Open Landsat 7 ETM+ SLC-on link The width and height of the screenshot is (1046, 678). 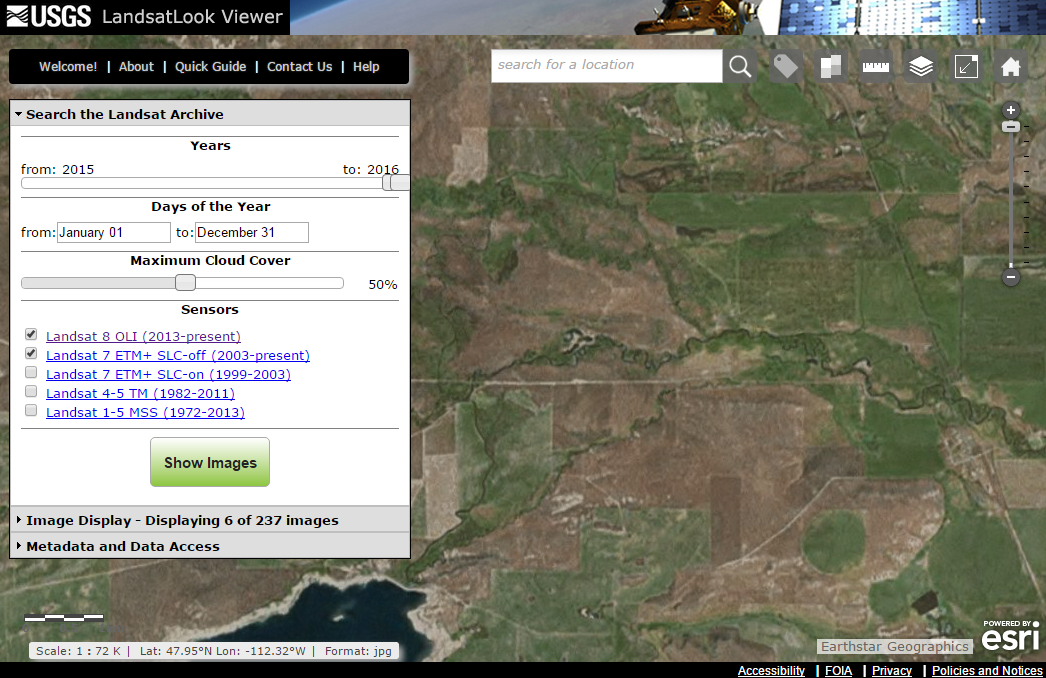168,374
